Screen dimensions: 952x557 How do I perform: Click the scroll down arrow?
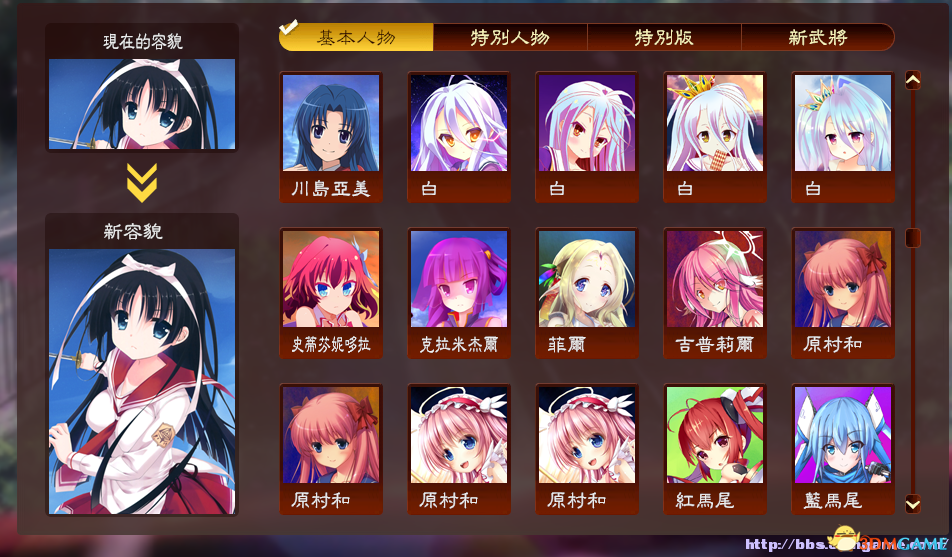(913, 503)
